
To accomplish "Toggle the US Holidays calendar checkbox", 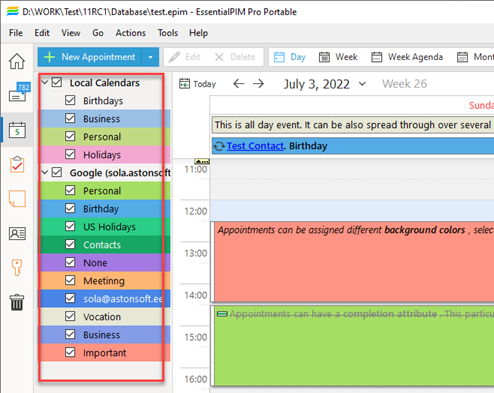I will [70, 226].
